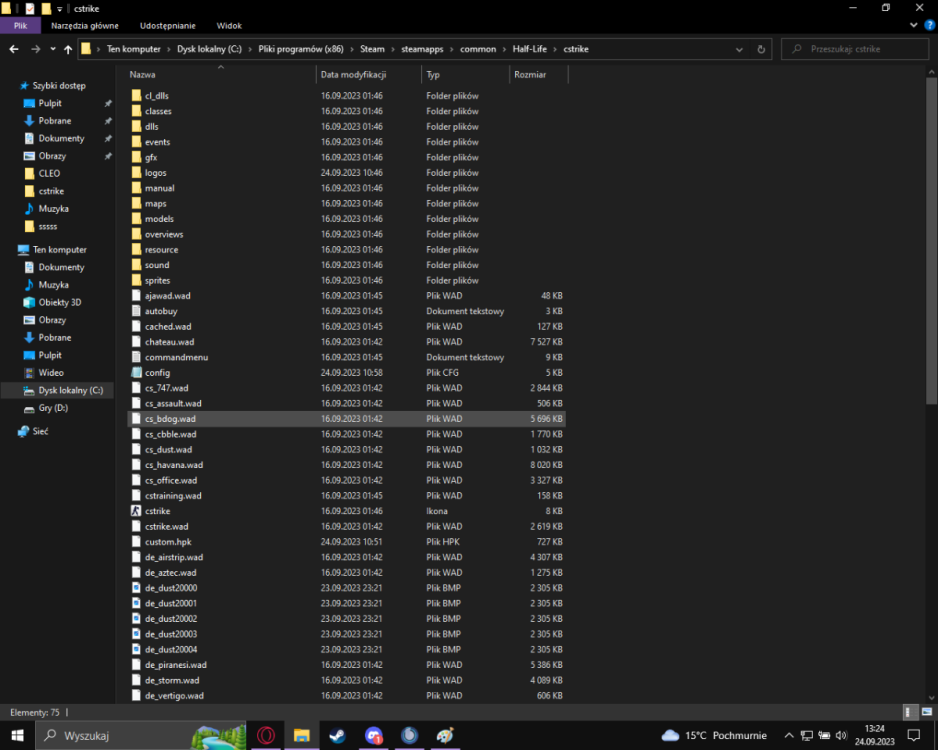Click Ten komputer in the address breadcrumb
This screenshot has height=750, width=938.
click(133, 48)
